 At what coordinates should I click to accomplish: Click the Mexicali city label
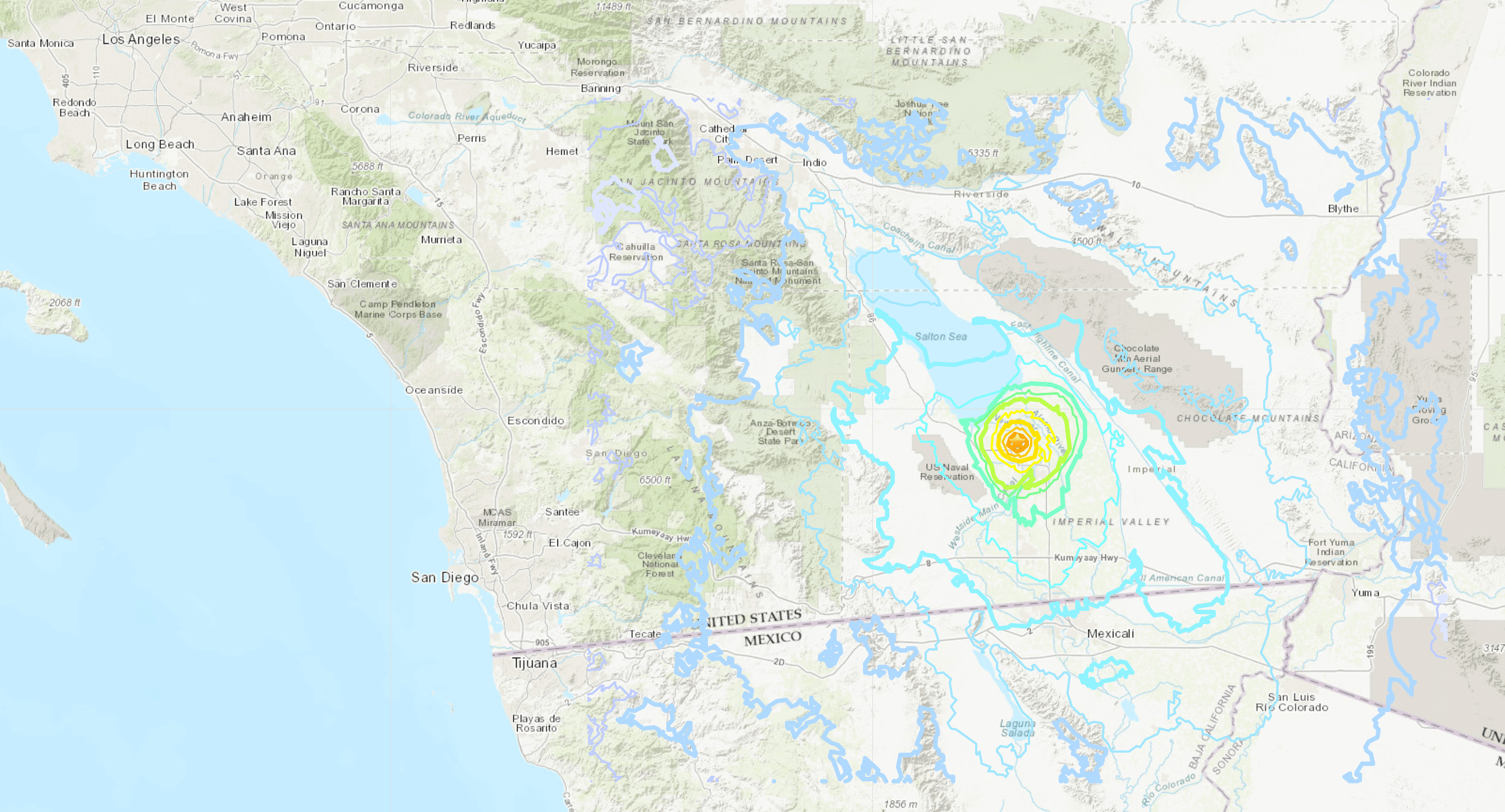pyautogui.click(x=1110, y=633)
